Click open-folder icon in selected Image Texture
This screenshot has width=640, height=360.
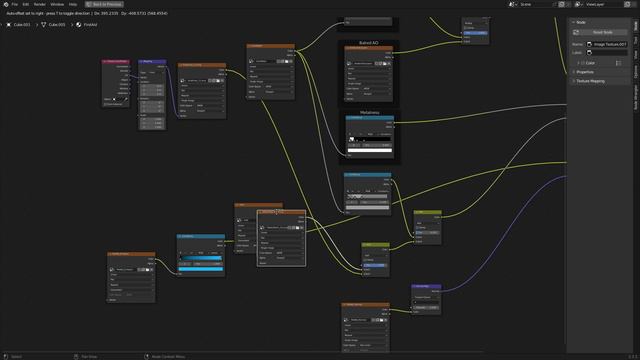tap(298, 227)
